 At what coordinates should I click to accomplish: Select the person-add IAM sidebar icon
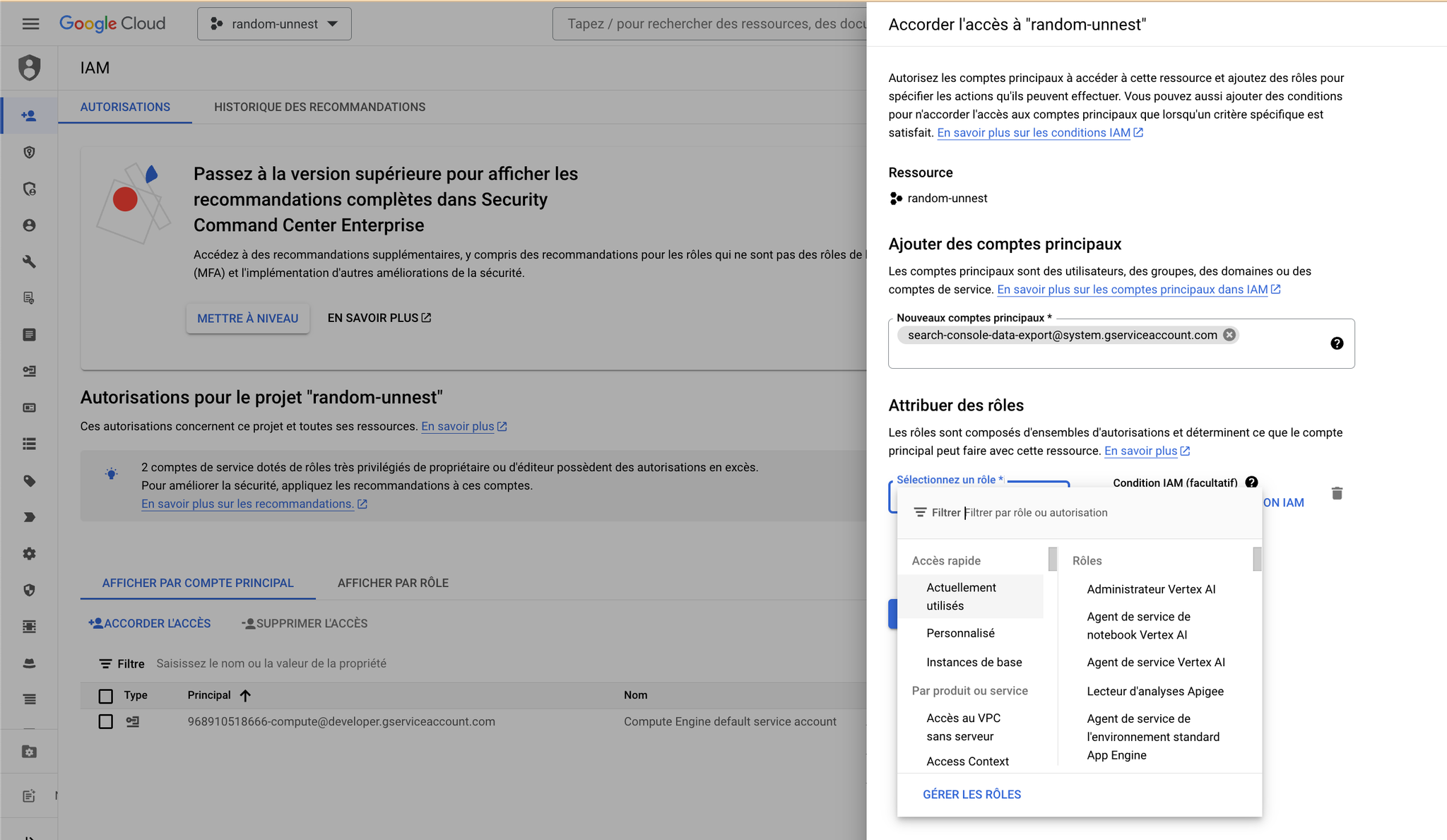tap(29, 115)
